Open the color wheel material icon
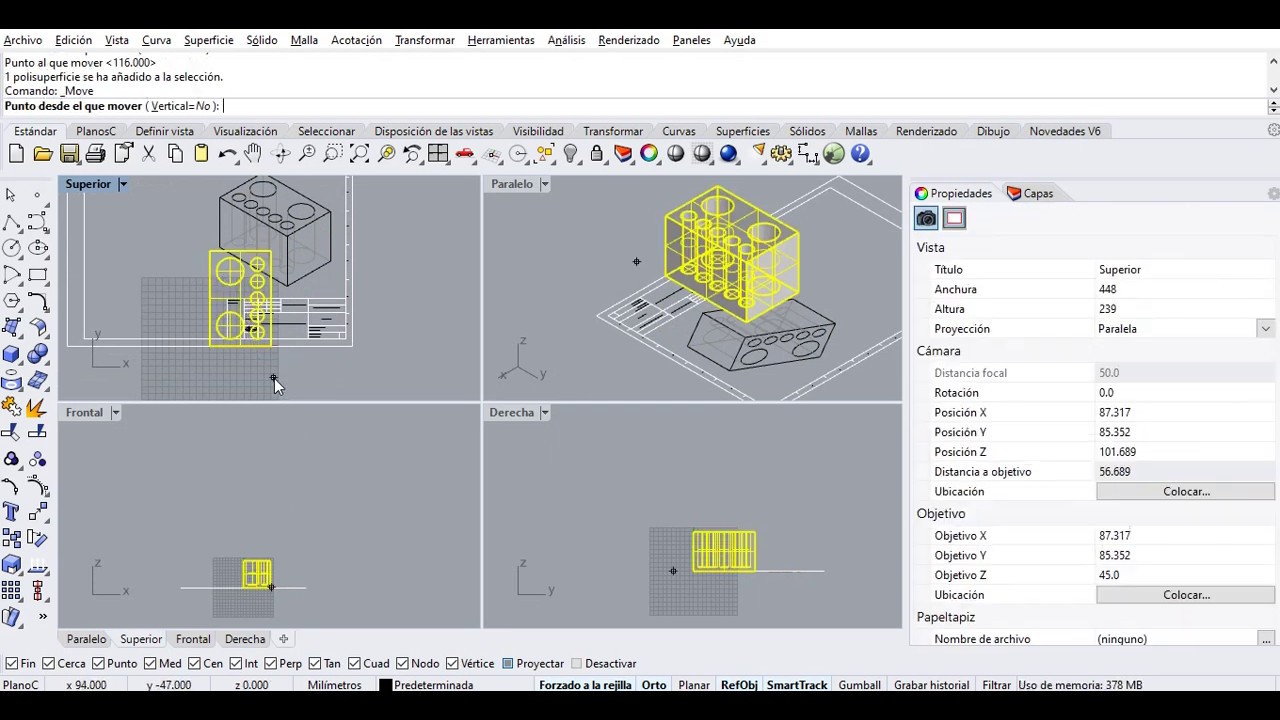 click(x=649, y=154)
